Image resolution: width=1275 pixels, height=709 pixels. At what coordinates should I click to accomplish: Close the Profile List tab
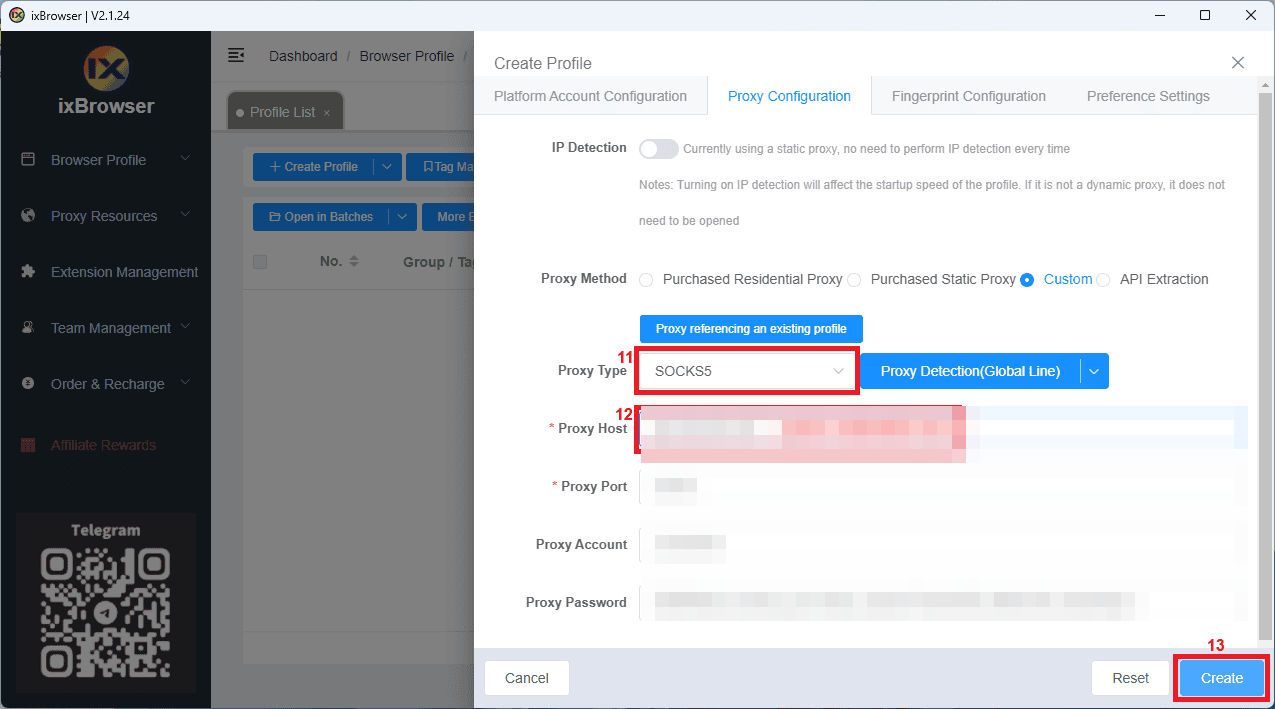[x=326, y=113]
